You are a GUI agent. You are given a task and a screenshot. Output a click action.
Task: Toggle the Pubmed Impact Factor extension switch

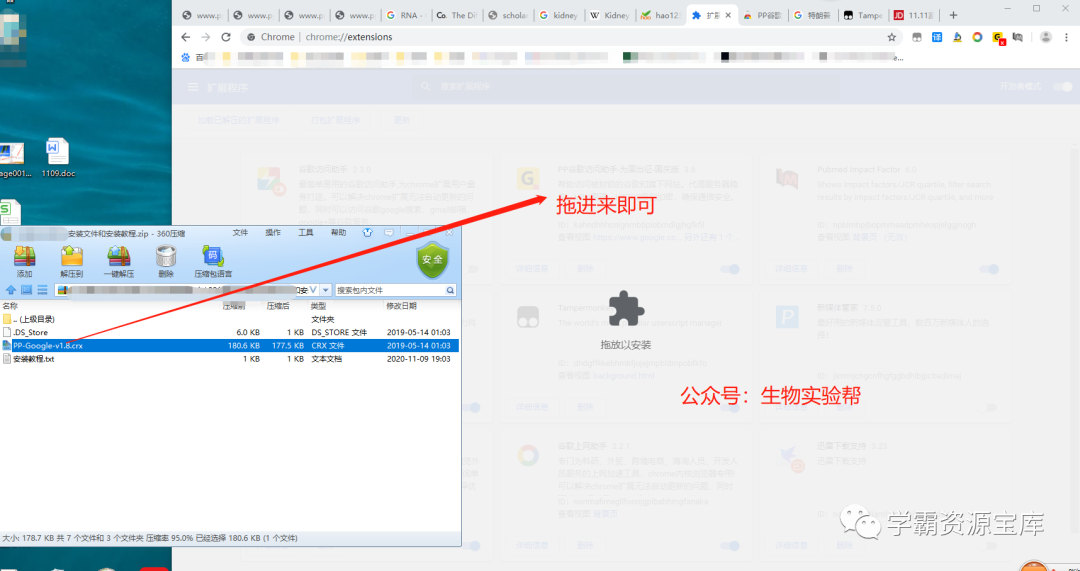click(989, 269)
